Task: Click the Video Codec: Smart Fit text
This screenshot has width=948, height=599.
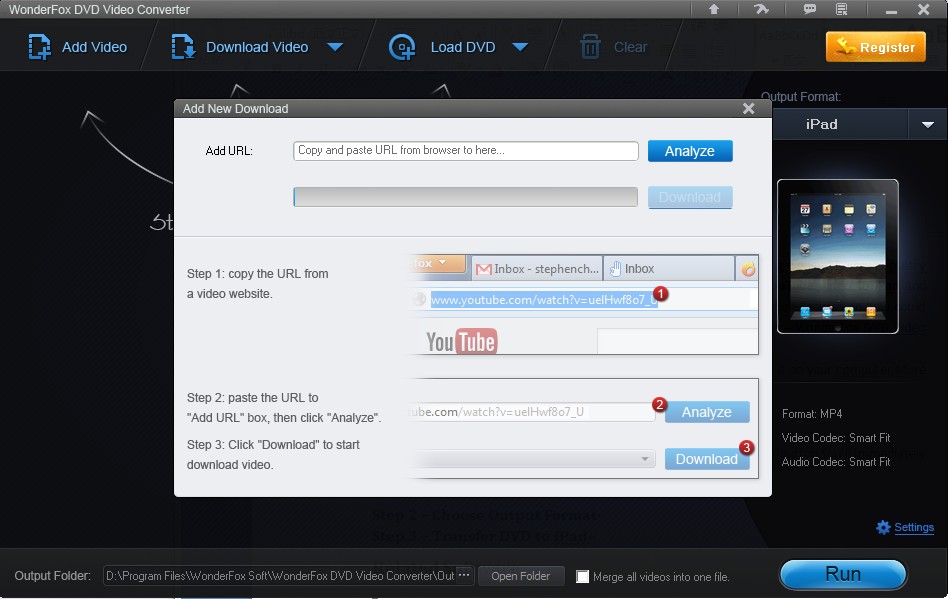Action: pyautogui.click(x=836, y=438)
